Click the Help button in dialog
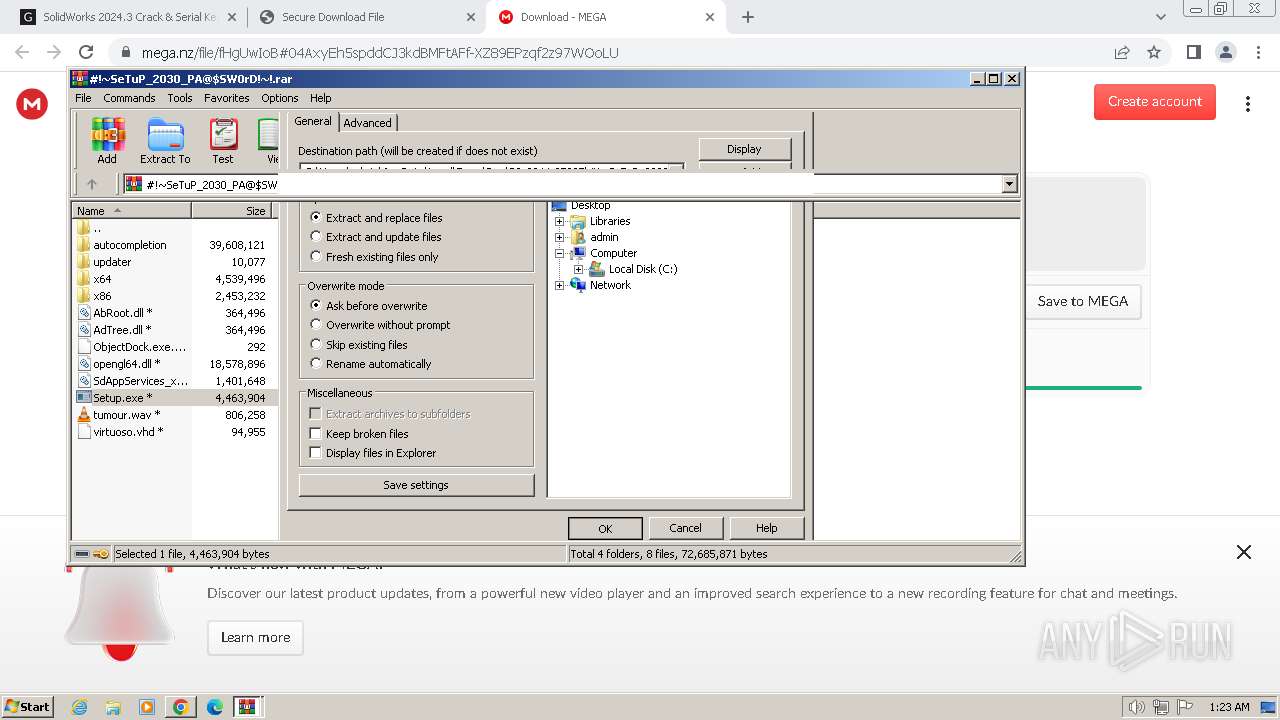This screenshot has width=1280, height=720. (767, 528)
